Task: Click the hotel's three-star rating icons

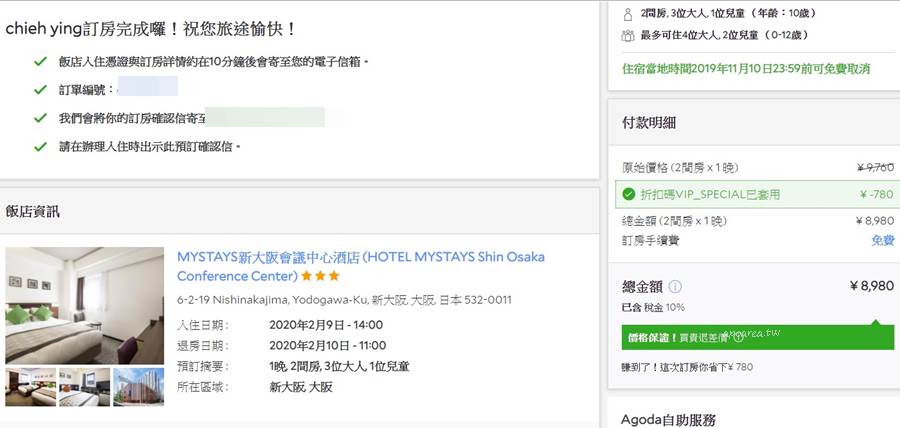Action: (x=320, y=277)
